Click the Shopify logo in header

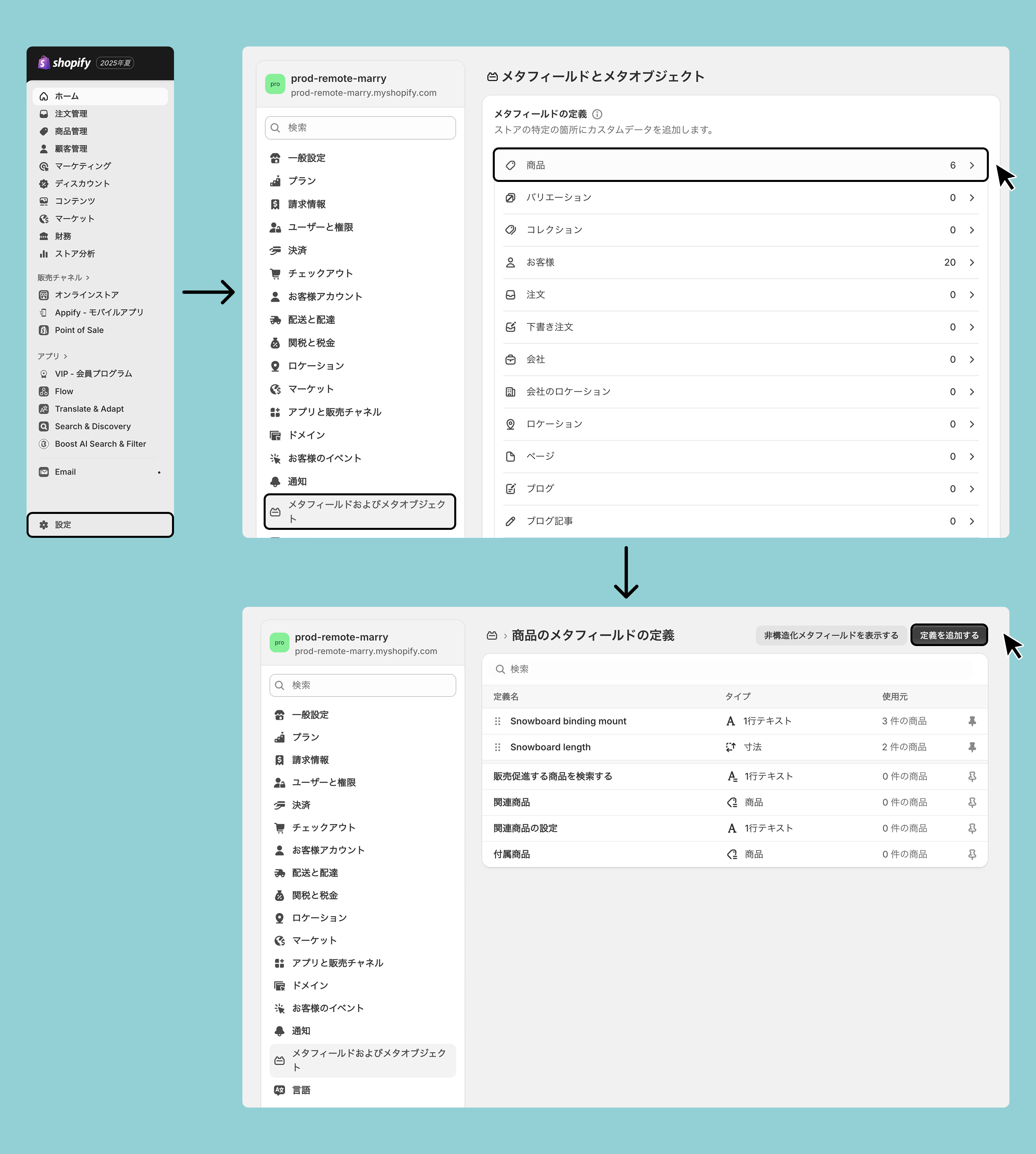pyautogui.click(x=64, y=63)
